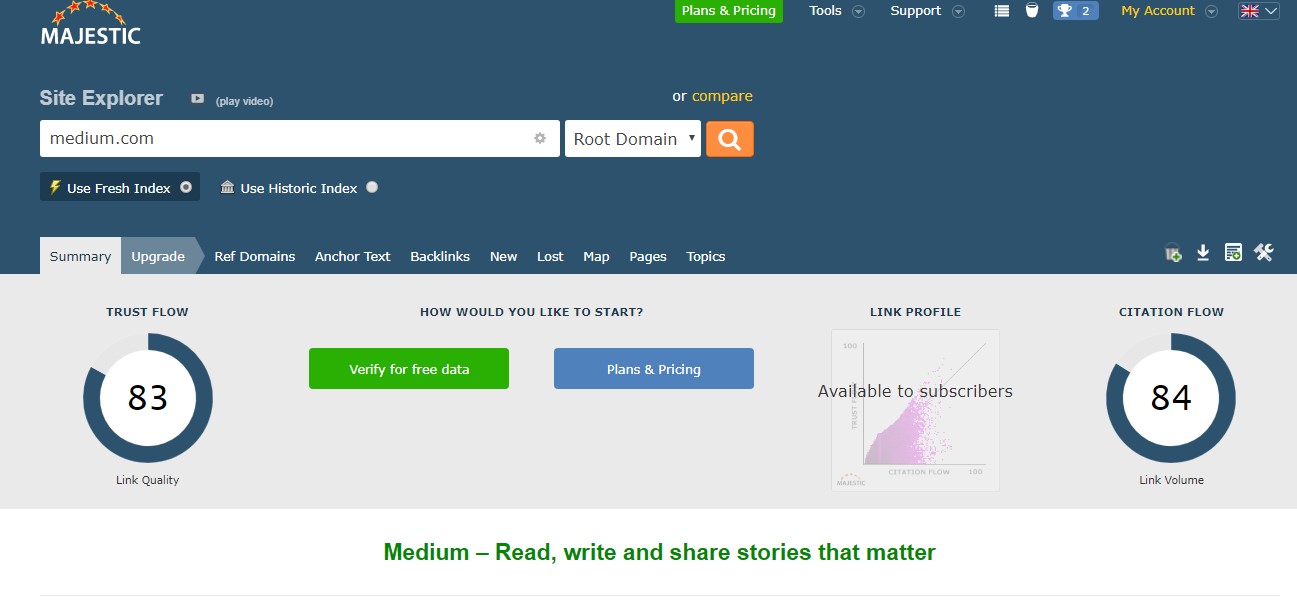Expand the My Account menu arrow
This screenshot has height=603, width=1297.
click(1211, 12)
